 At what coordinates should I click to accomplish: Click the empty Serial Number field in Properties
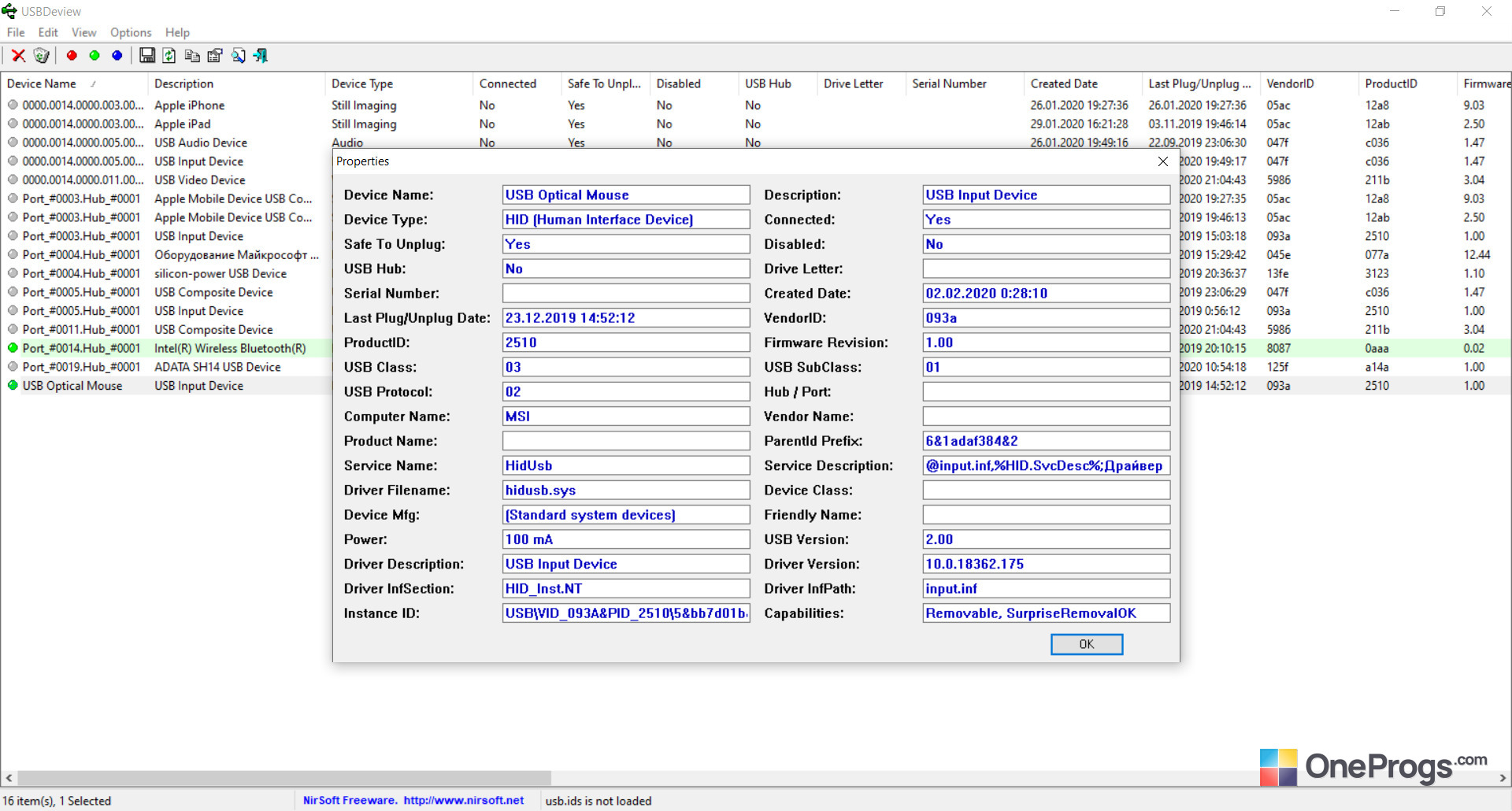[626, 294]
